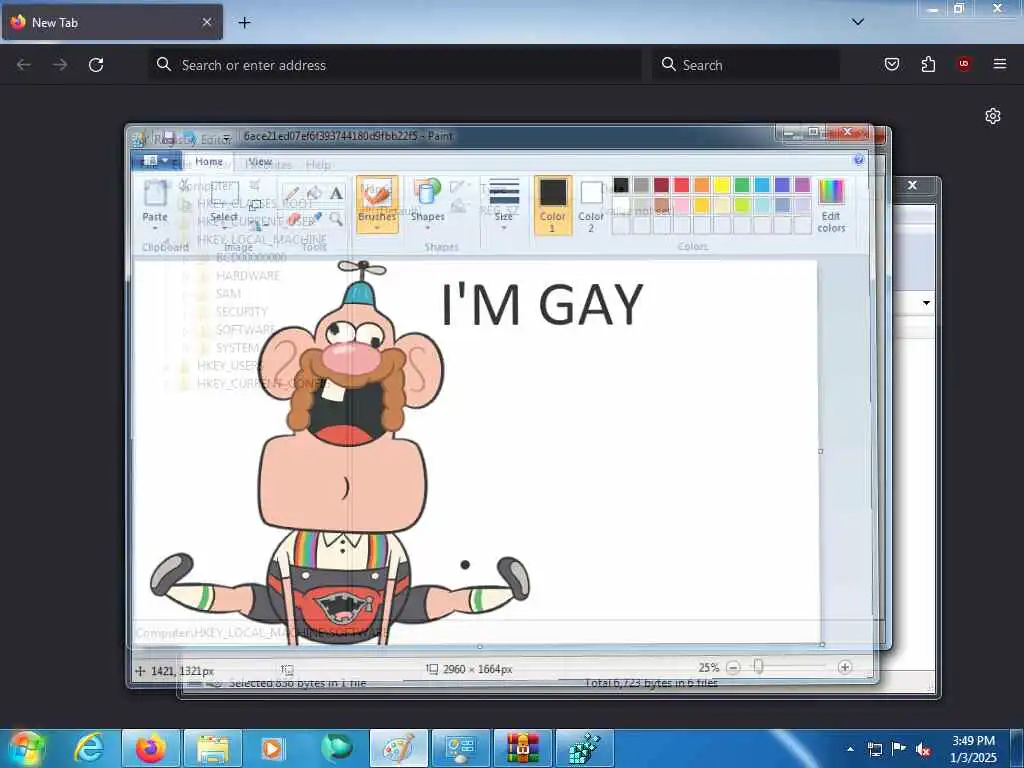The width and height of the screenshot is (1024, 768).
Task: Close the rear window with its X button
Action: [x=912, y=185]
